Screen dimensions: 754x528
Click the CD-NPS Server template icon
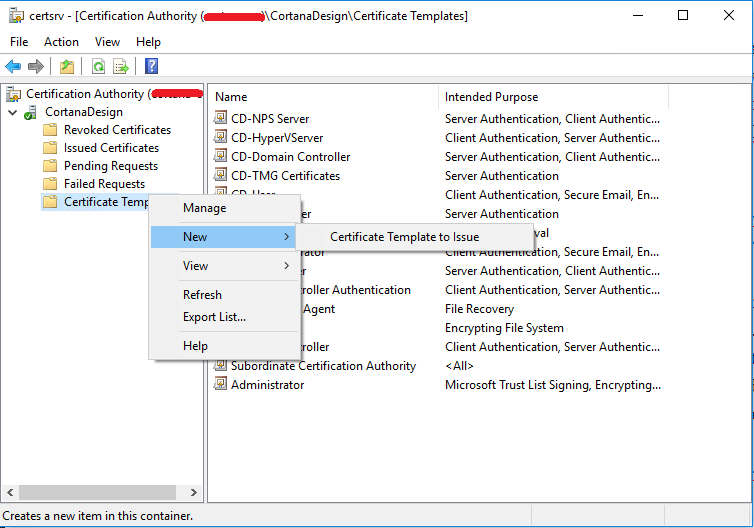(220, 117)
